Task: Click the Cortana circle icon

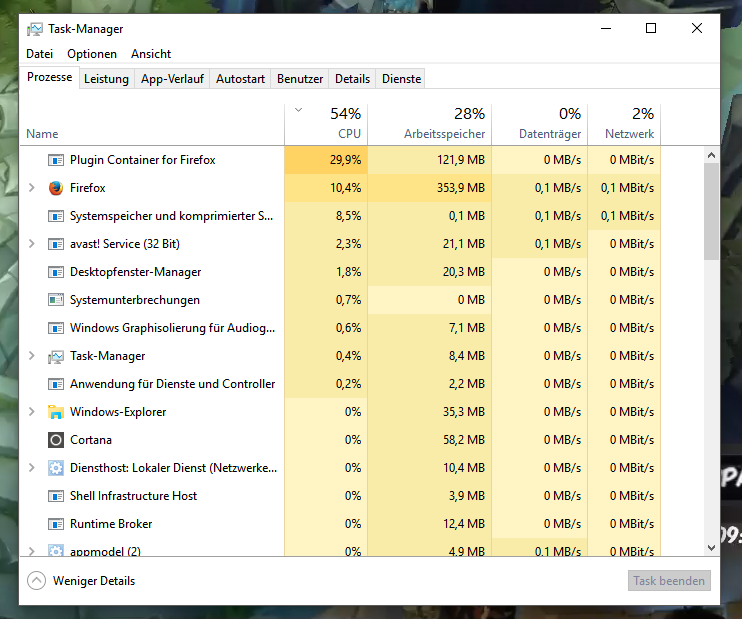Action: point(56,440)
